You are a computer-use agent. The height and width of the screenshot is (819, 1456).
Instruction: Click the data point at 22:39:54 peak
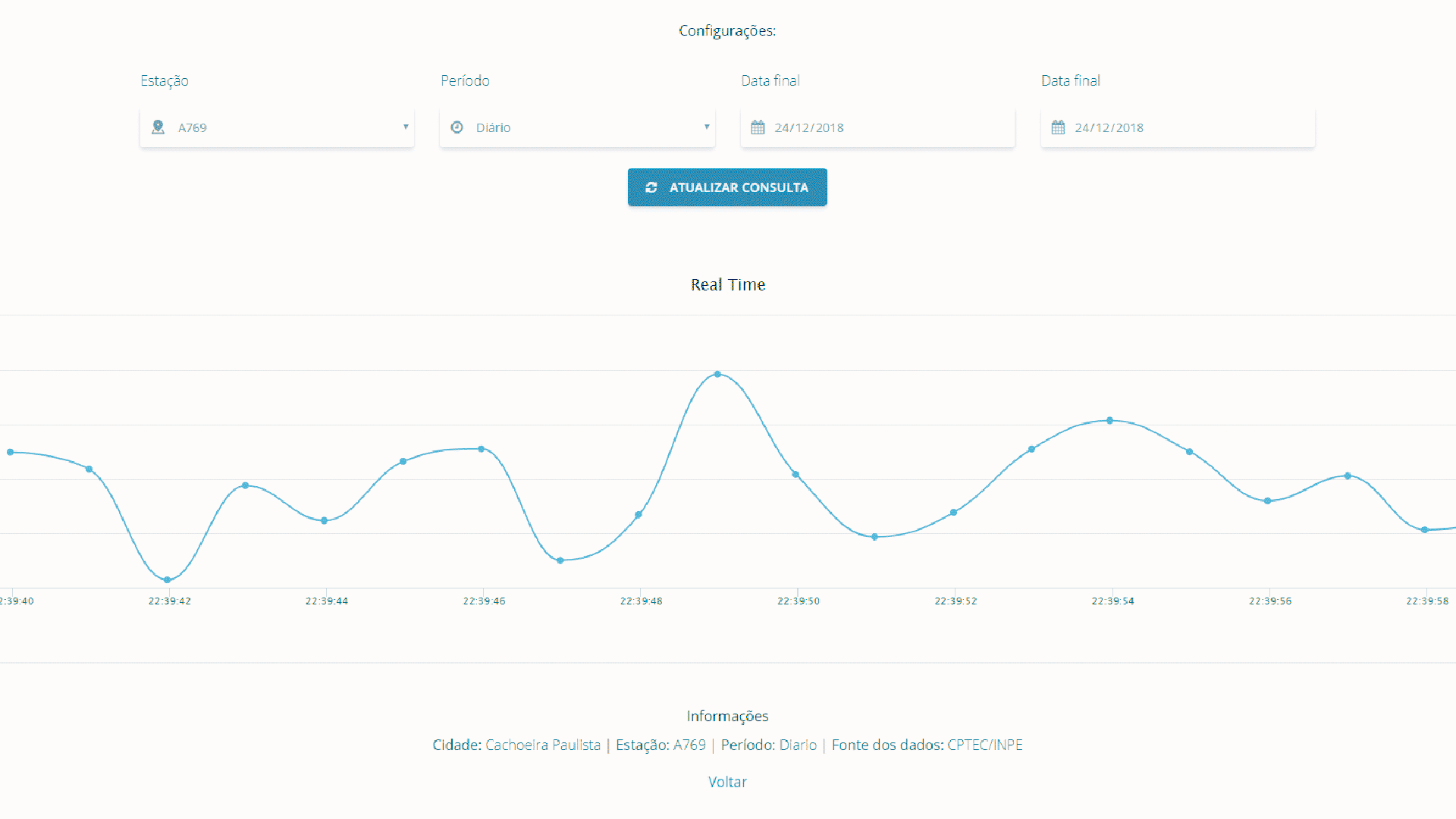point(1109,420)
